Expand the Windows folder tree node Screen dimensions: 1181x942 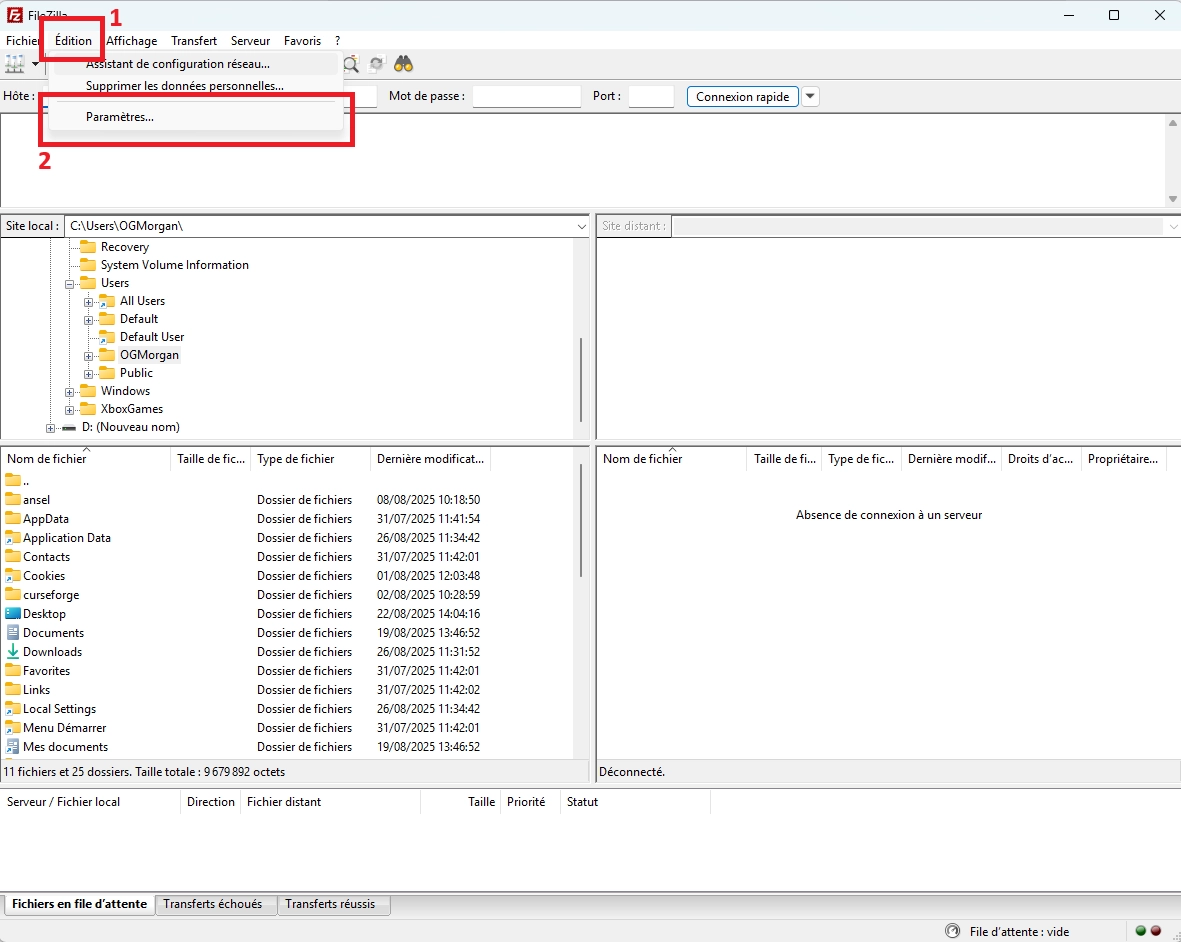(69, 392)
